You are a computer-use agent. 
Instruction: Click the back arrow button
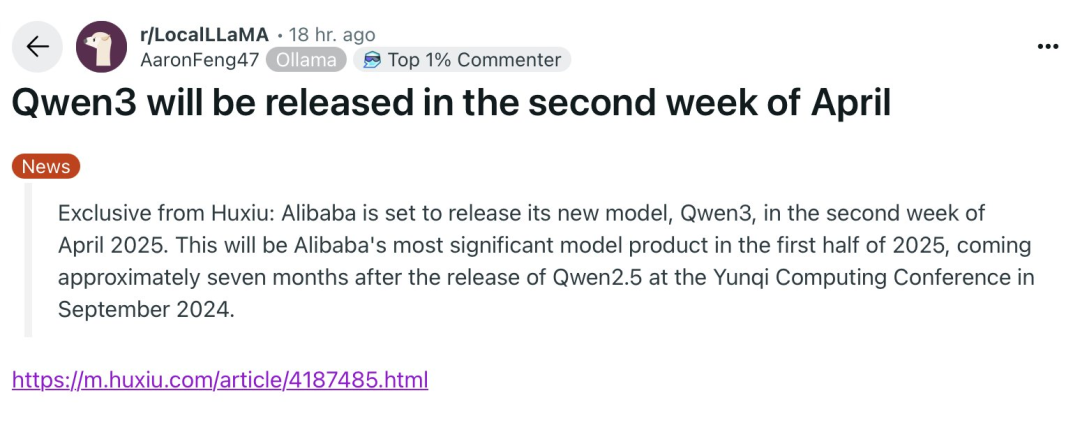[37, 47]
